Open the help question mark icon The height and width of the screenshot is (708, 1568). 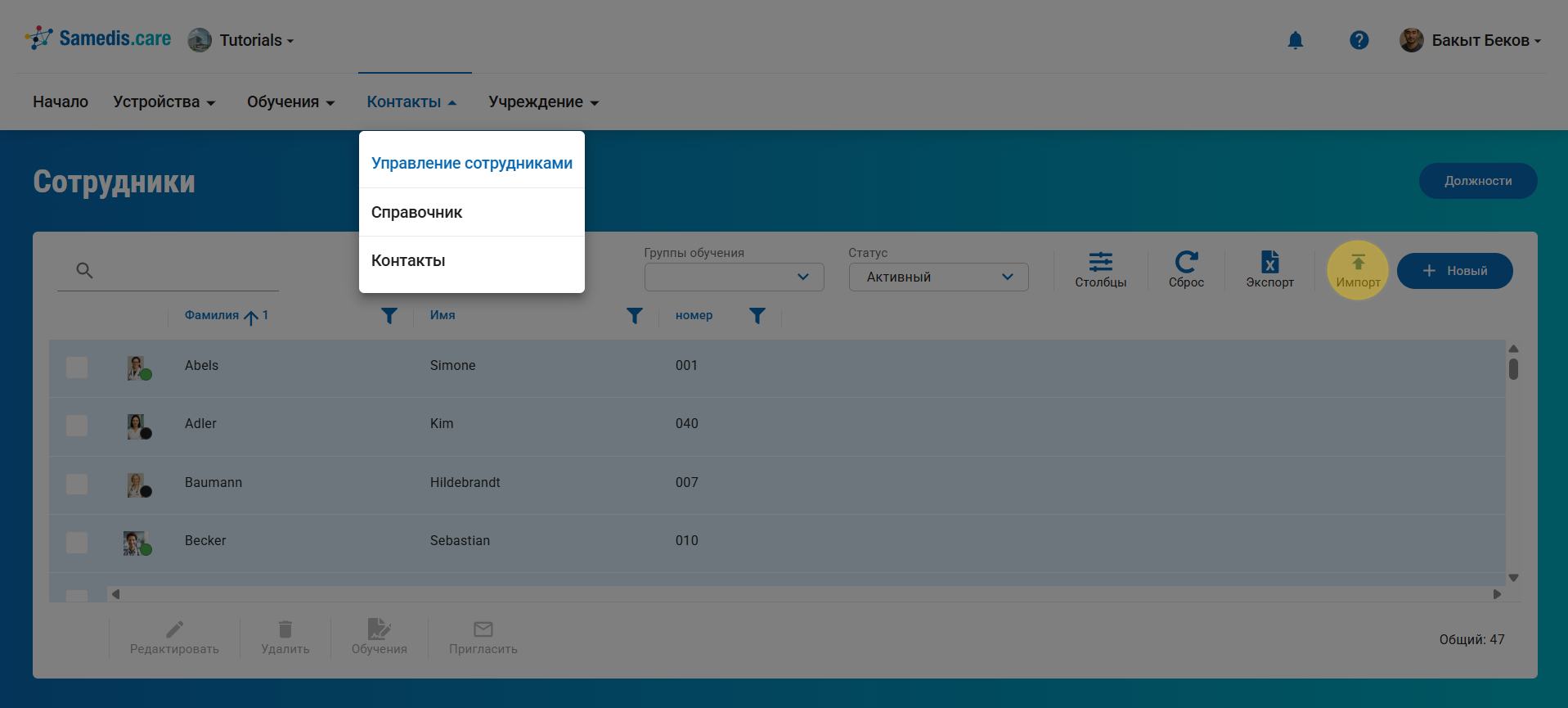point(1359,40)
